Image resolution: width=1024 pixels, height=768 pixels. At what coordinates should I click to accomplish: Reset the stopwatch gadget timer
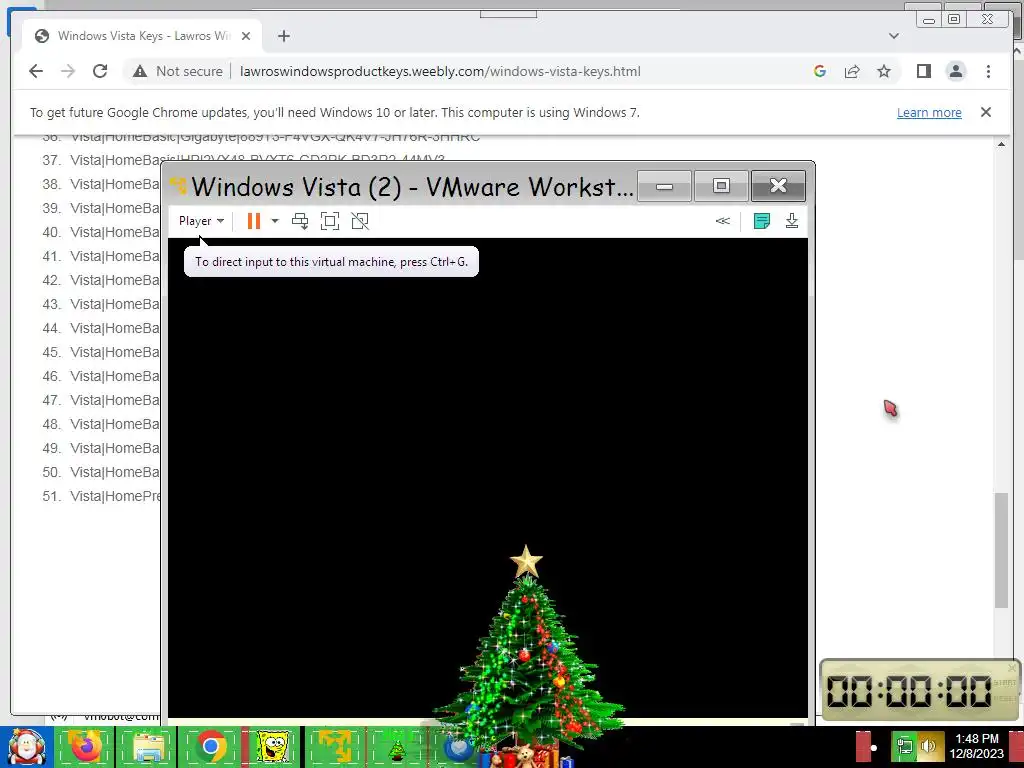[1004, 699]
